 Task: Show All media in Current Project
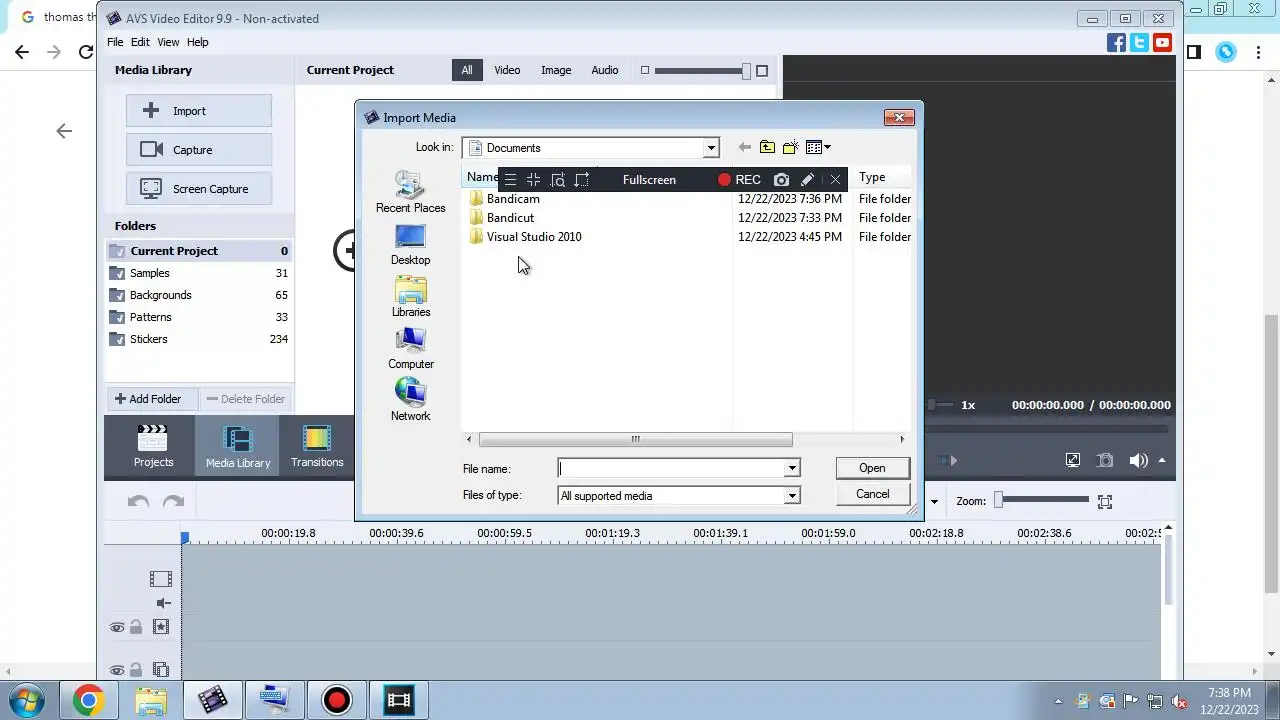pyautogui.click(x=467, y=70)
